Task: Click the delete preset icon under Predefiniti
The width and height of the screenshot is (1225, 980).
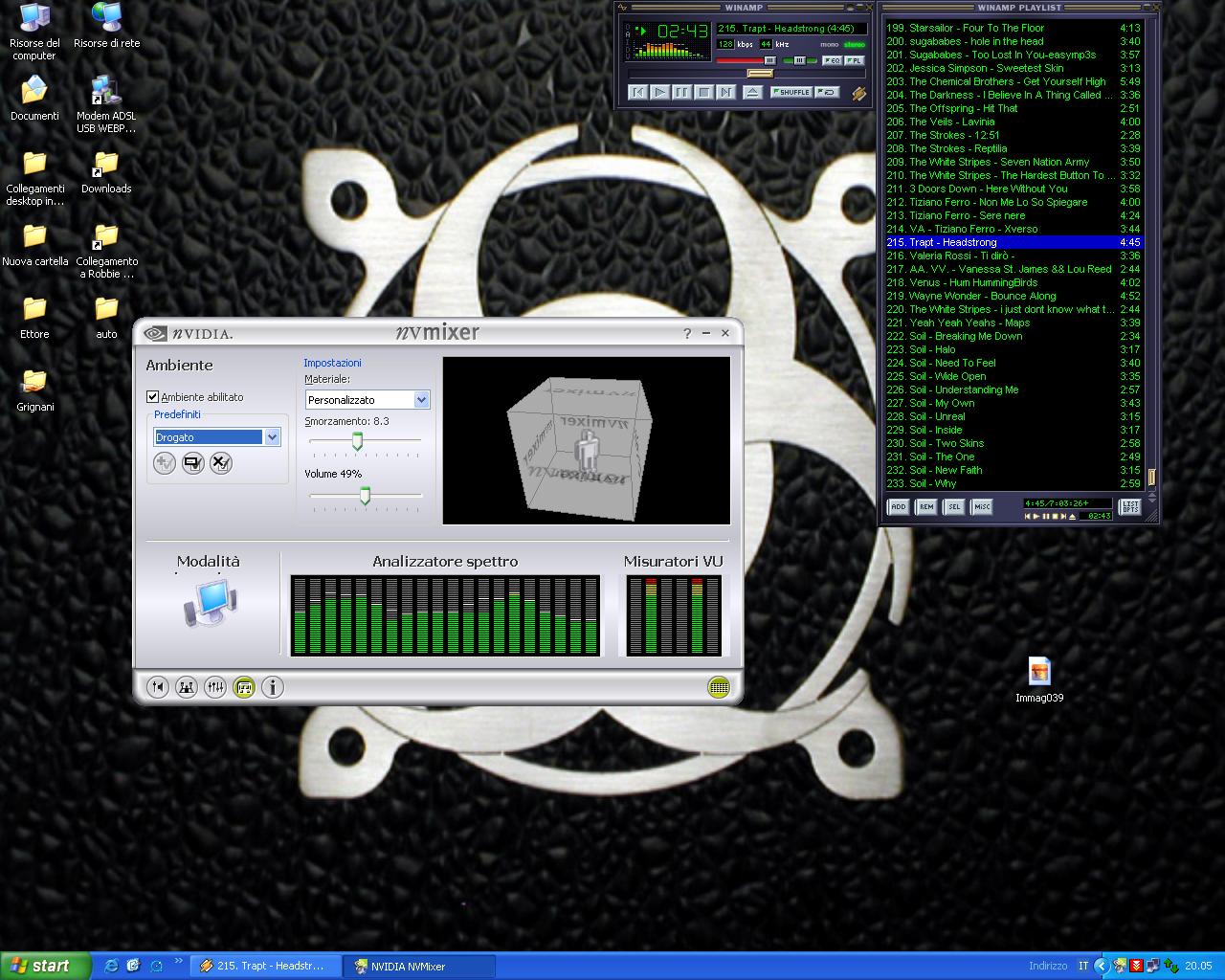Action: click(221, 463)
